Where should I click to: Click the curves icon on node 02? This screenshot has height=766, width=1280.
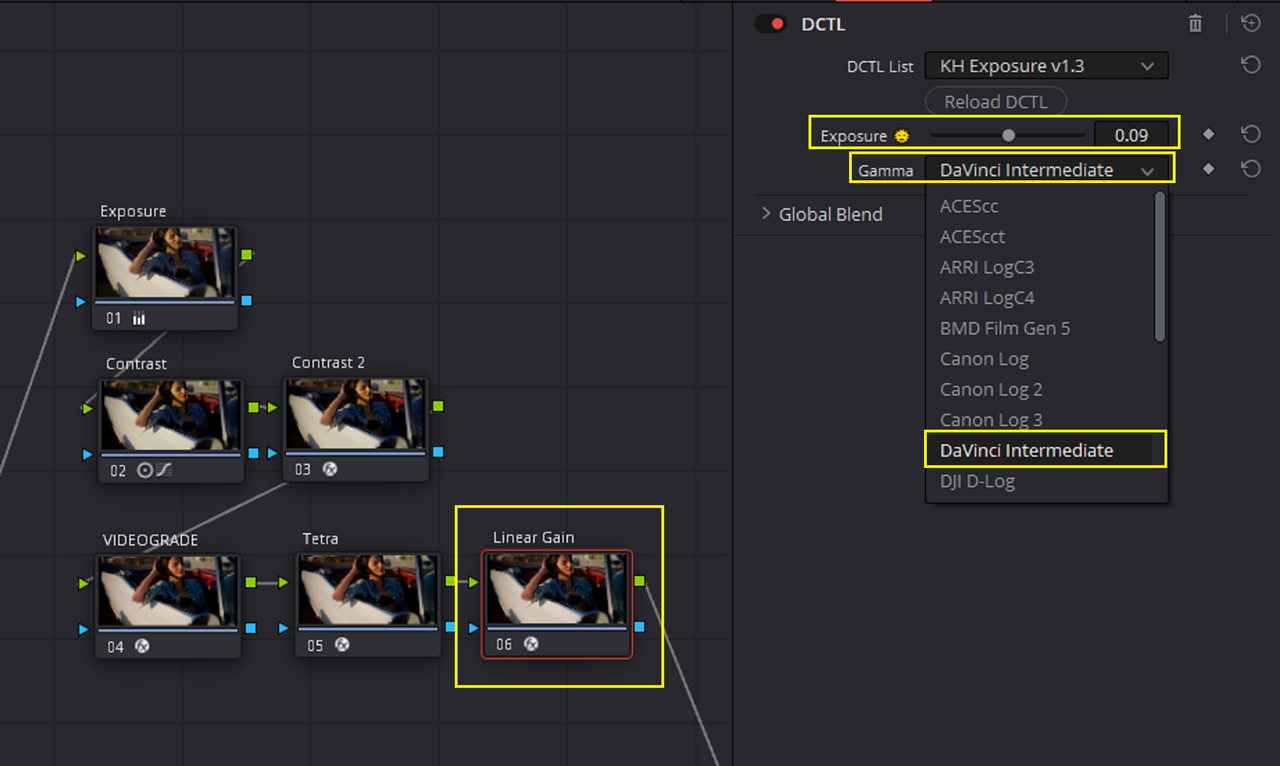pyautogui.click(x=164, y=470)
